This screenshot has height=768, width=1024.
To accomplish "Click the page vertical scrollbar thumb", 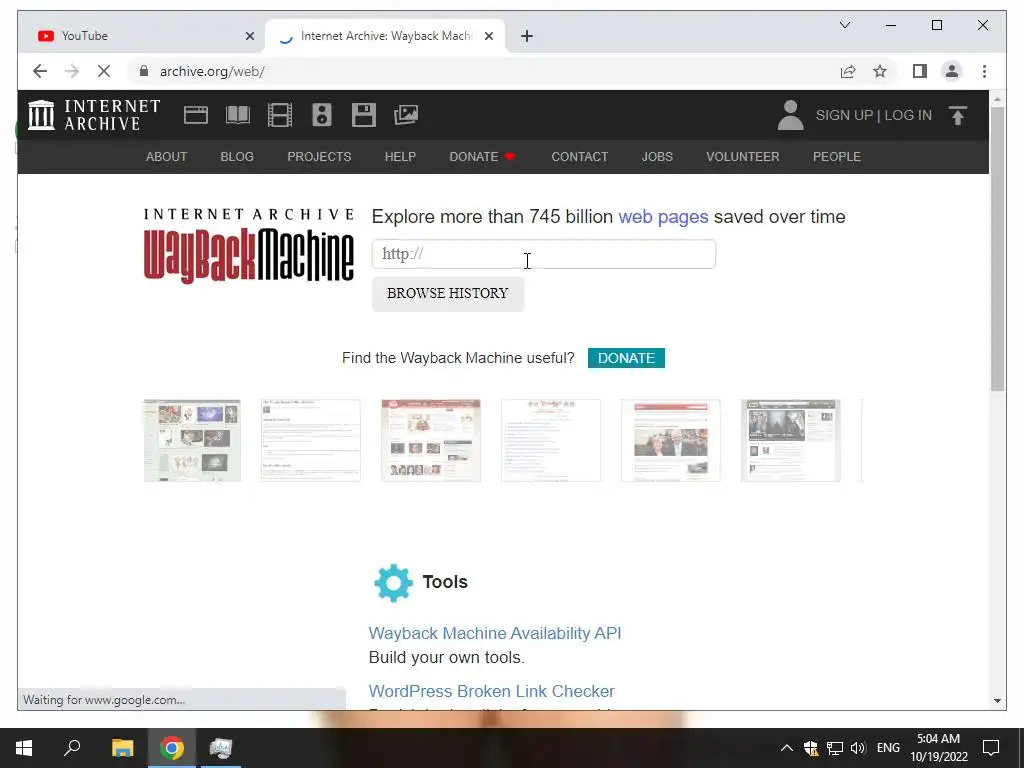I will click(997, 248).
